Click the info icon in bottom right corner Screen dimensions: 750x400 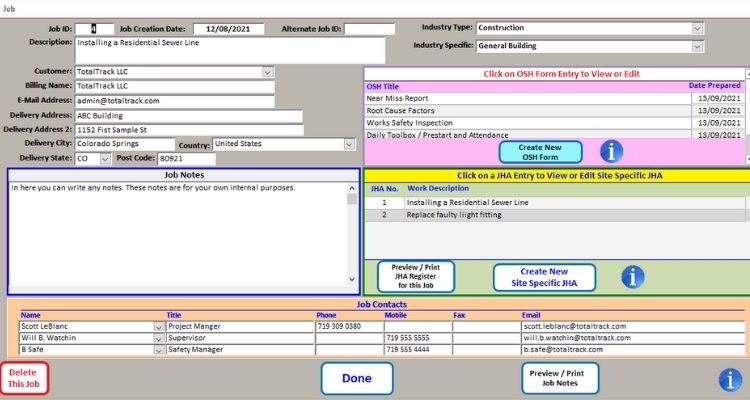click(731, 379)
